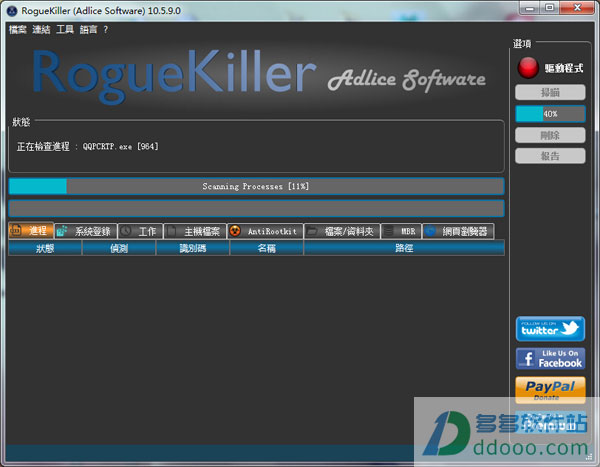Click the registry icon on 系統登錄 tab
600x467 pixels.
[x=62, y=231]
